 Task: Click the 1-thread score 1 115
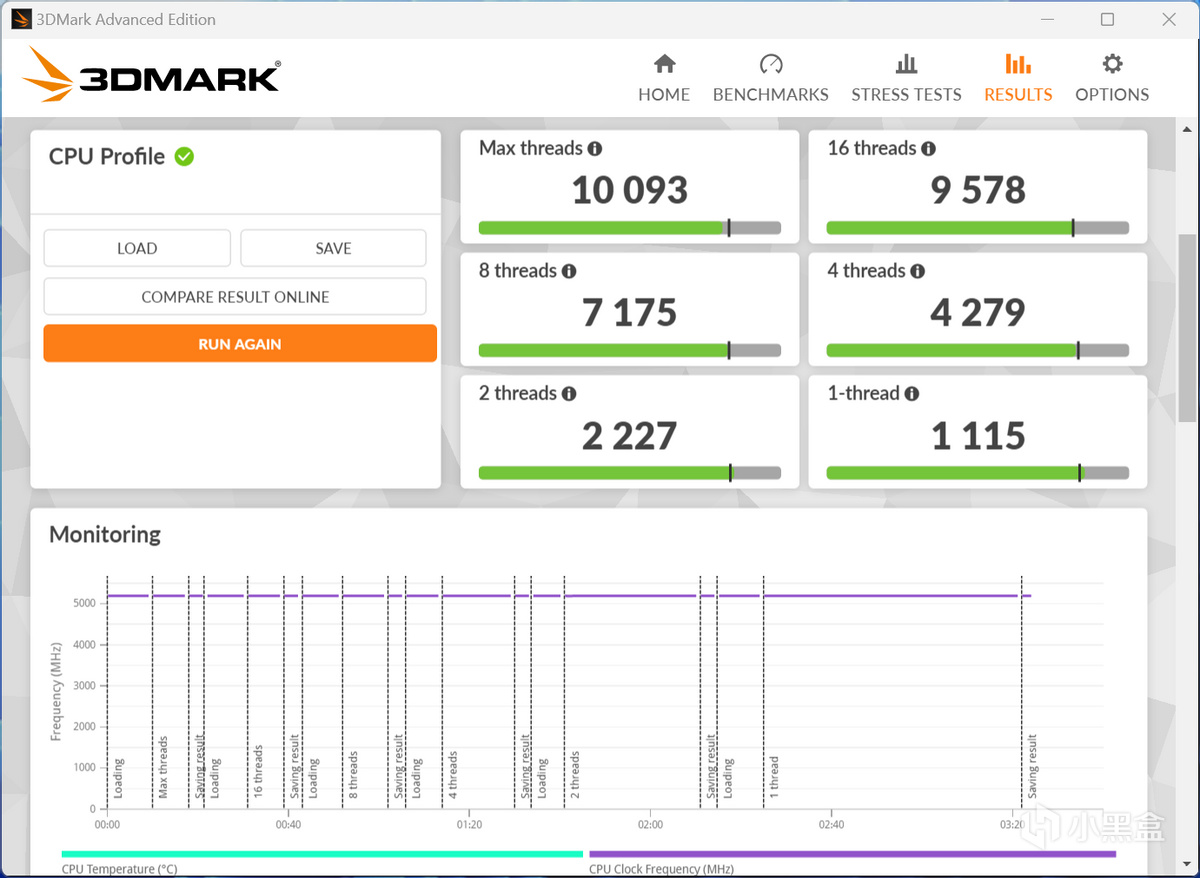click(978, 436)
